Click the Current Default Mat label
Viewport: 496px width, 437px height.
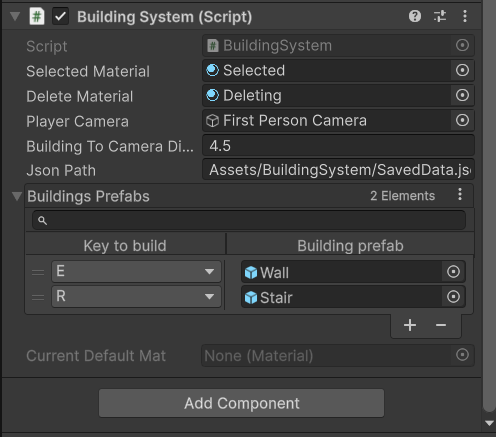[x=96, y=356]
